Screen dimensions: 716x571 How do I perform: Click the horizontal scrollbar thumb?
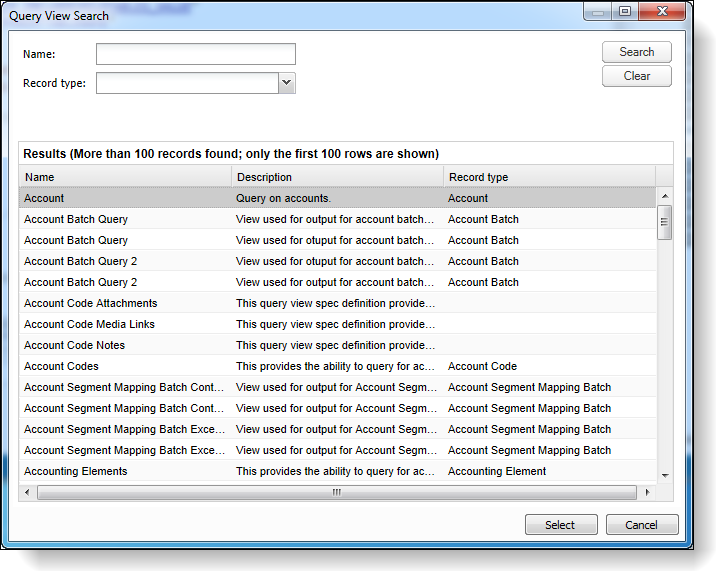(337, 492)
